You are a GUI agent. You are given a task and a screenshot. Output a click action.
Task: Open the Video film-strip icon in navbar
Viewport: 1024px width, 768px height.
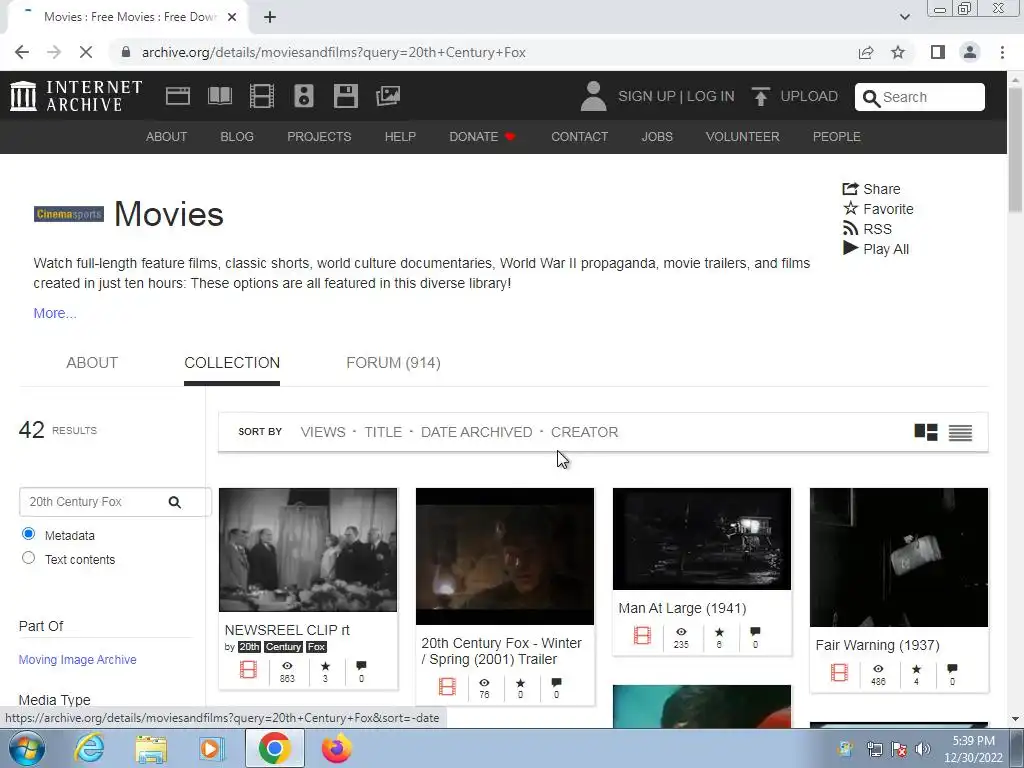tap(262, 96)
